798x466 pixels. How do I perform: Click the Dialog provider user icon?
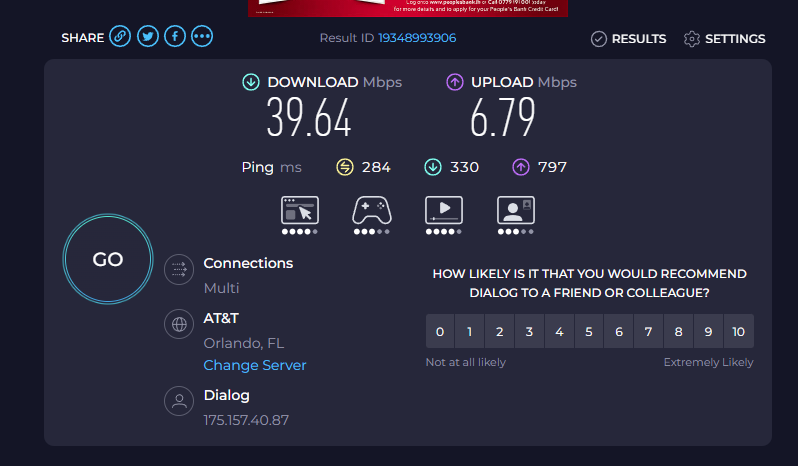coord(179,401)
